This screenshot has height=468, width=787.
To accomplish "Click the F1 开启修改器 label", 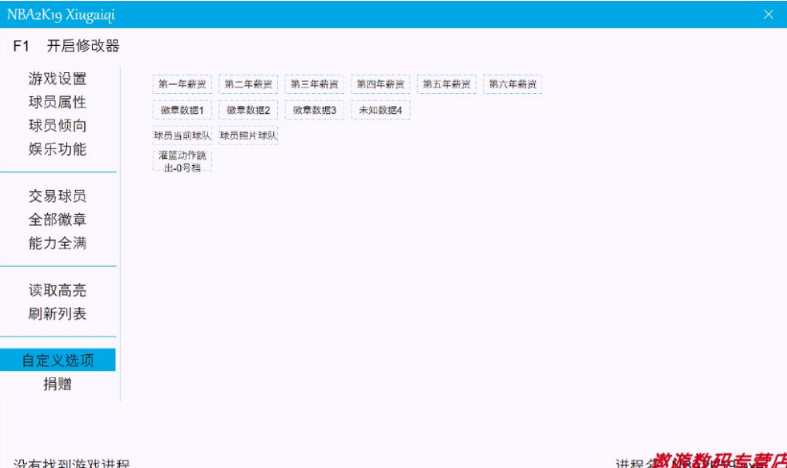I will click(x=66, y=46).
